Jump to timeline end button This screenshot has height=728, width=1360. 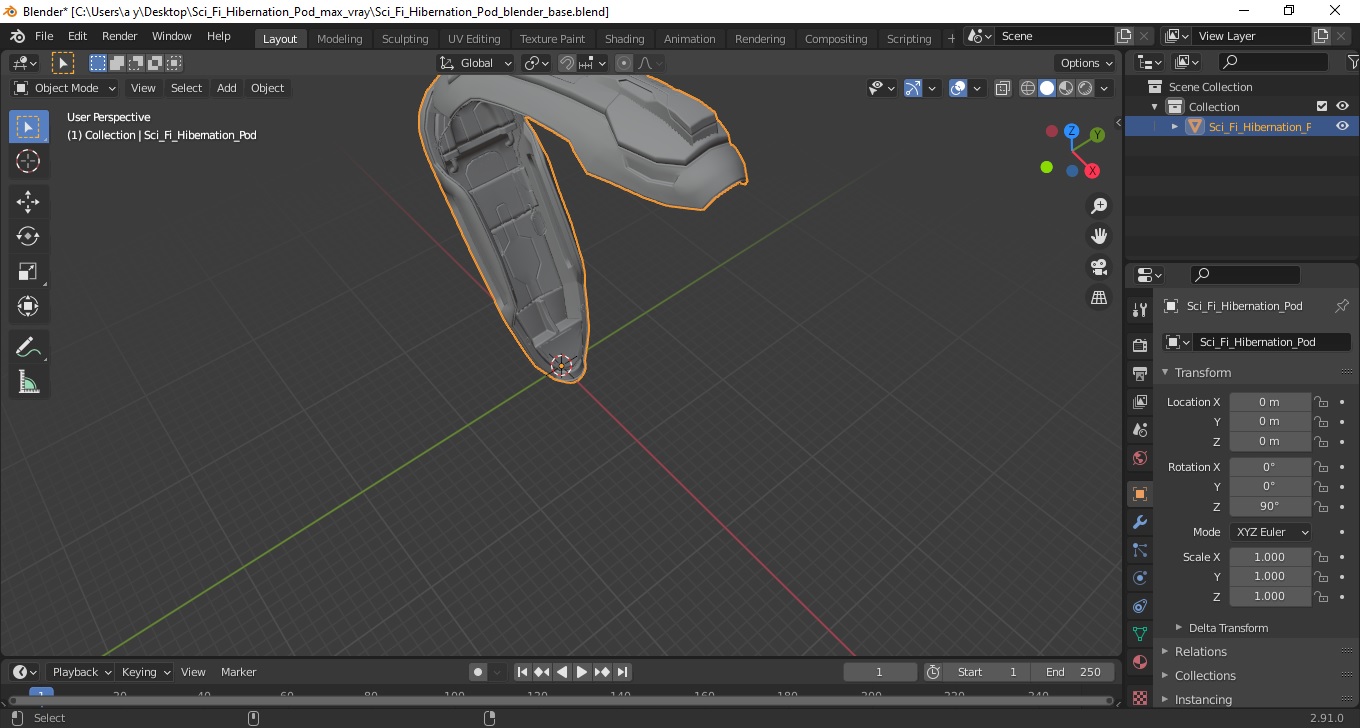pos(622,672)
